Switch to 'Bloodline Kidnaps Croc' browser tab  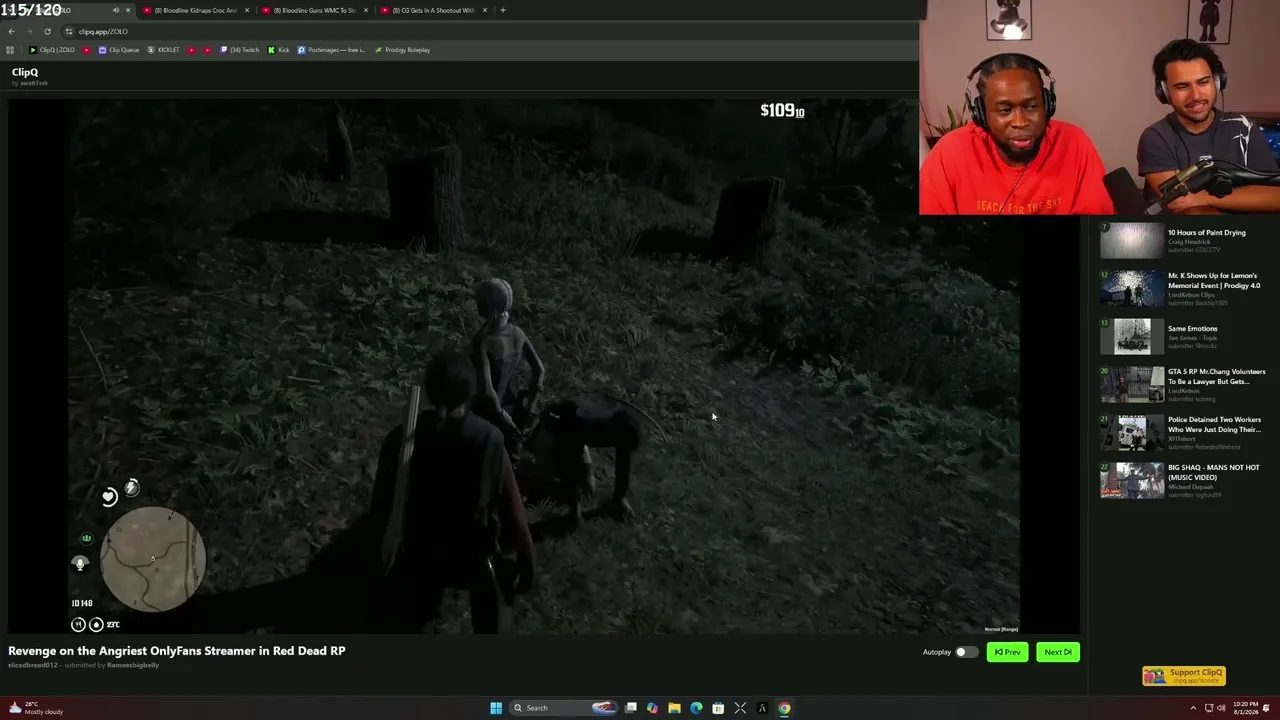click(195, 10)
